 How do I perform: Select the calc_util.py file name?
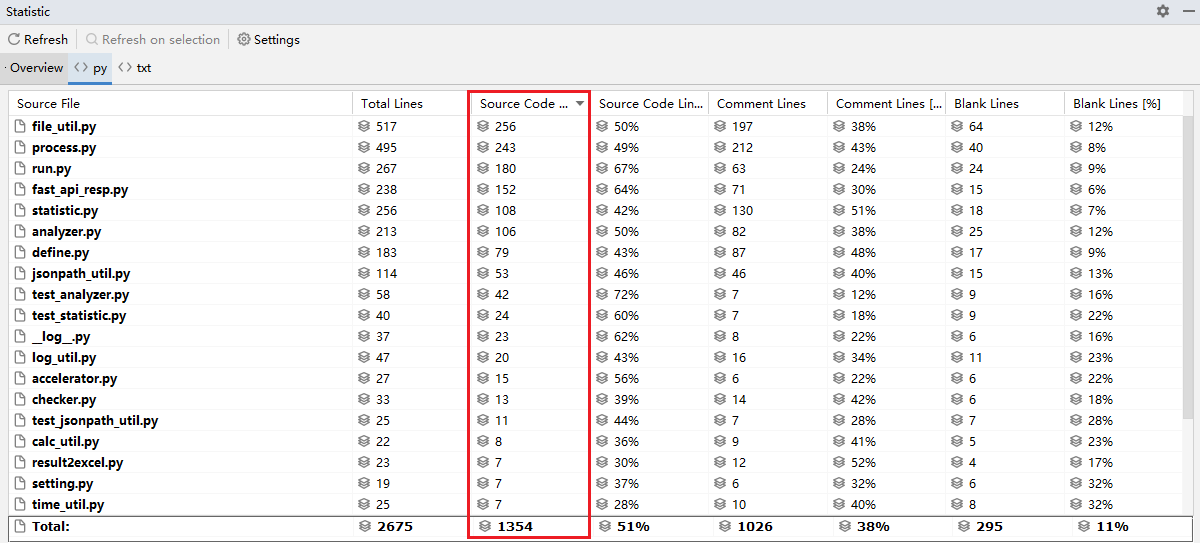click(x=66, y=442)
